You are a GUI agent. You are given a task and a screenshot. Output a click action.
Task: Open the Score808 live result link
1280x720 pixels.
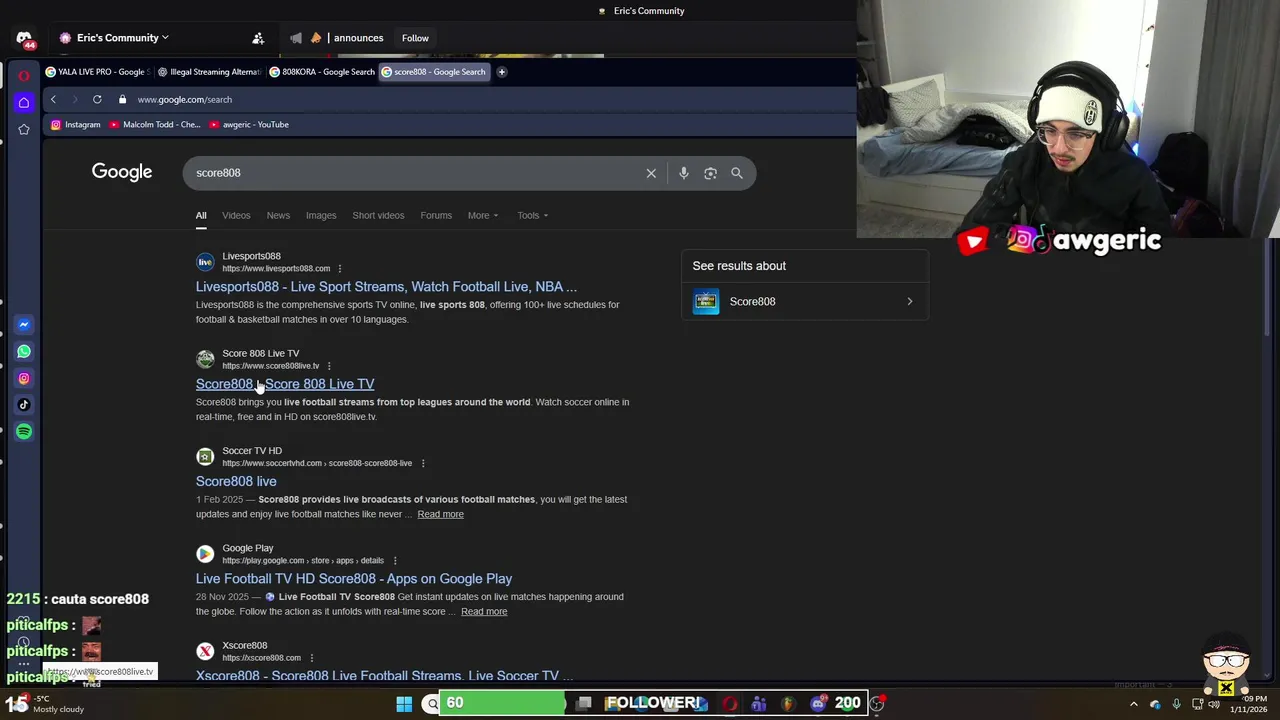(x=236, y=481)
